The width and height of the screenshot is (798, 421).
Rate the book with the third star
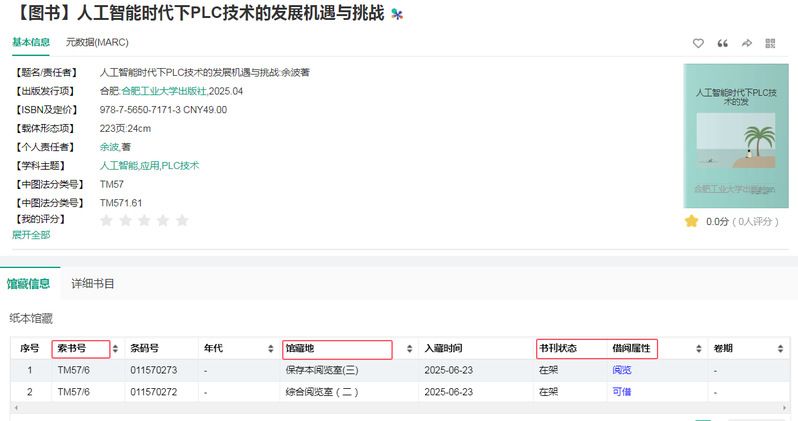pyautogui.click(x=144, y=220)
